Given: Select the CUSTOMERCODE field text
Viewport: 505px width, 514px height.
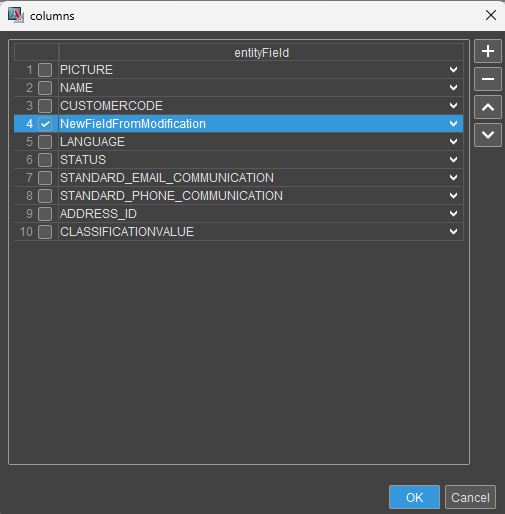Looking at the screenshot, I should pyautogui.click(x=111, y=106).
